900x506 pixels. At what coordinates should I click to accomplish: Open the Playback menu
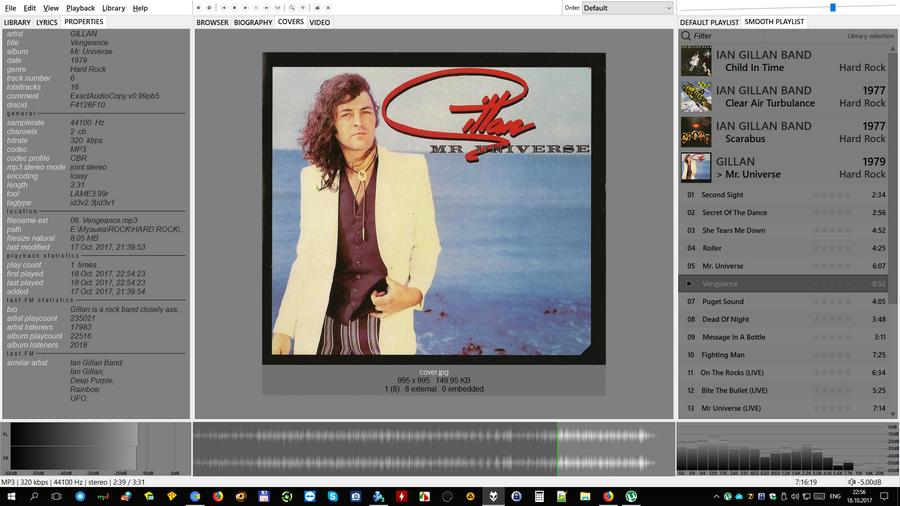(80, 8)
